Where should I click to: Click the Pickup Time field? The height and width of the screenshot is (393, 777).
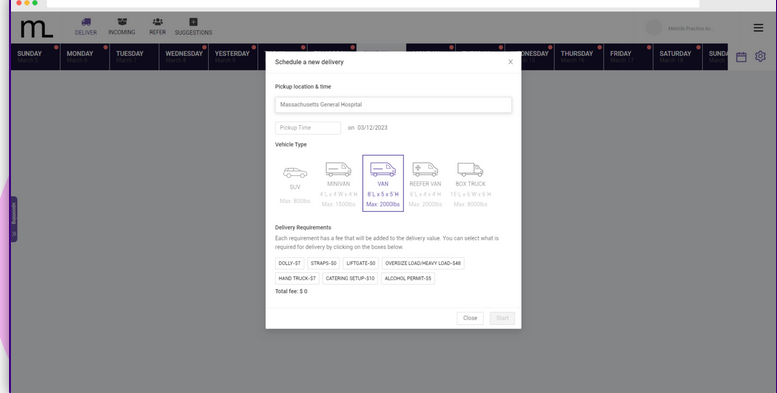tap(308, 128)
